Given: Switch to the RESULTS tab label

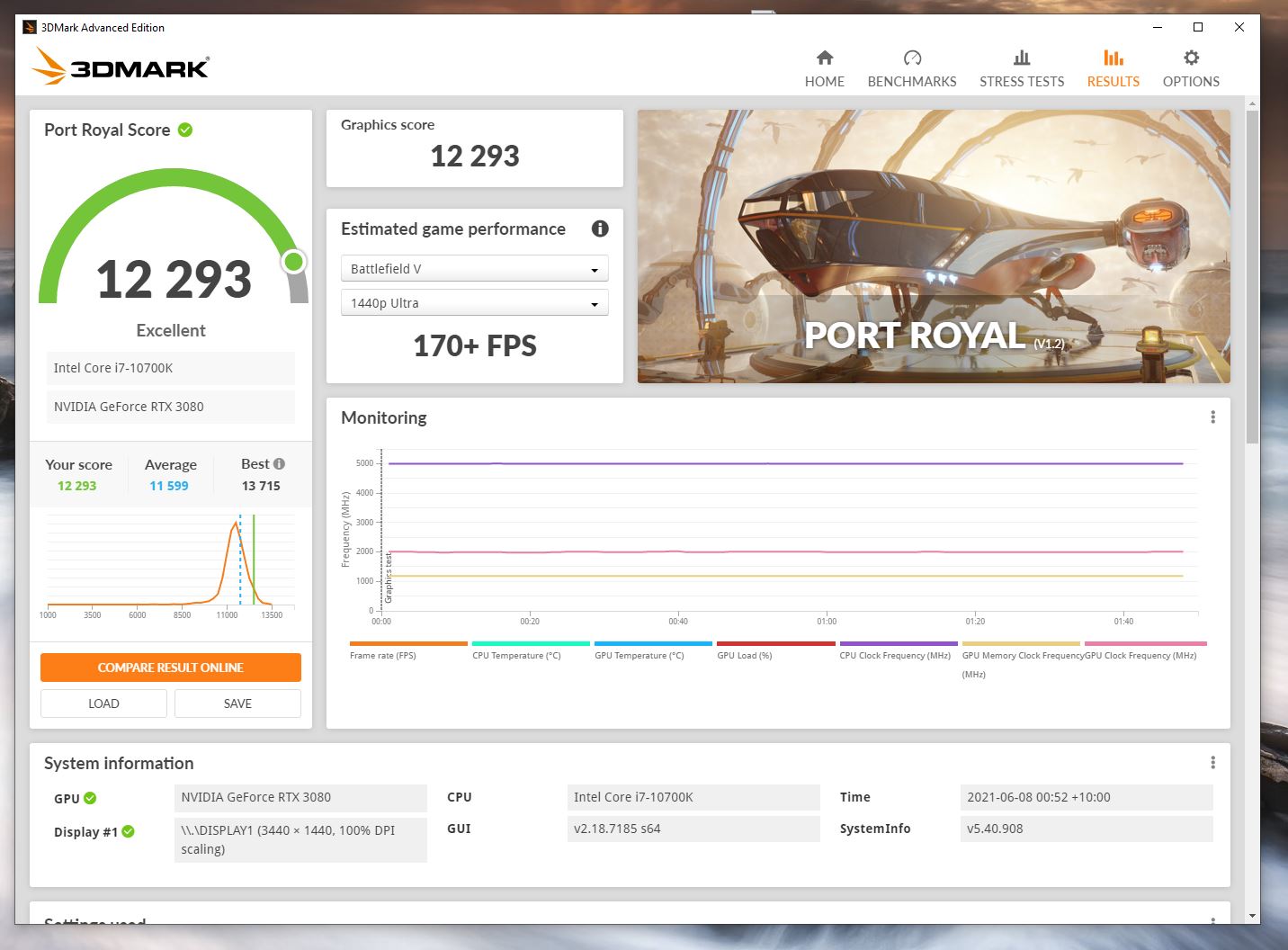Looking at the screenshot, I should pyautogui.click(x=1114, y=81).
